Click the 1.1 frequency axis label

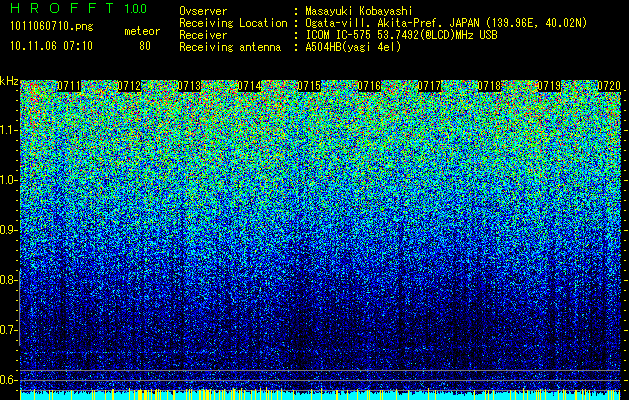click(8, 130)
